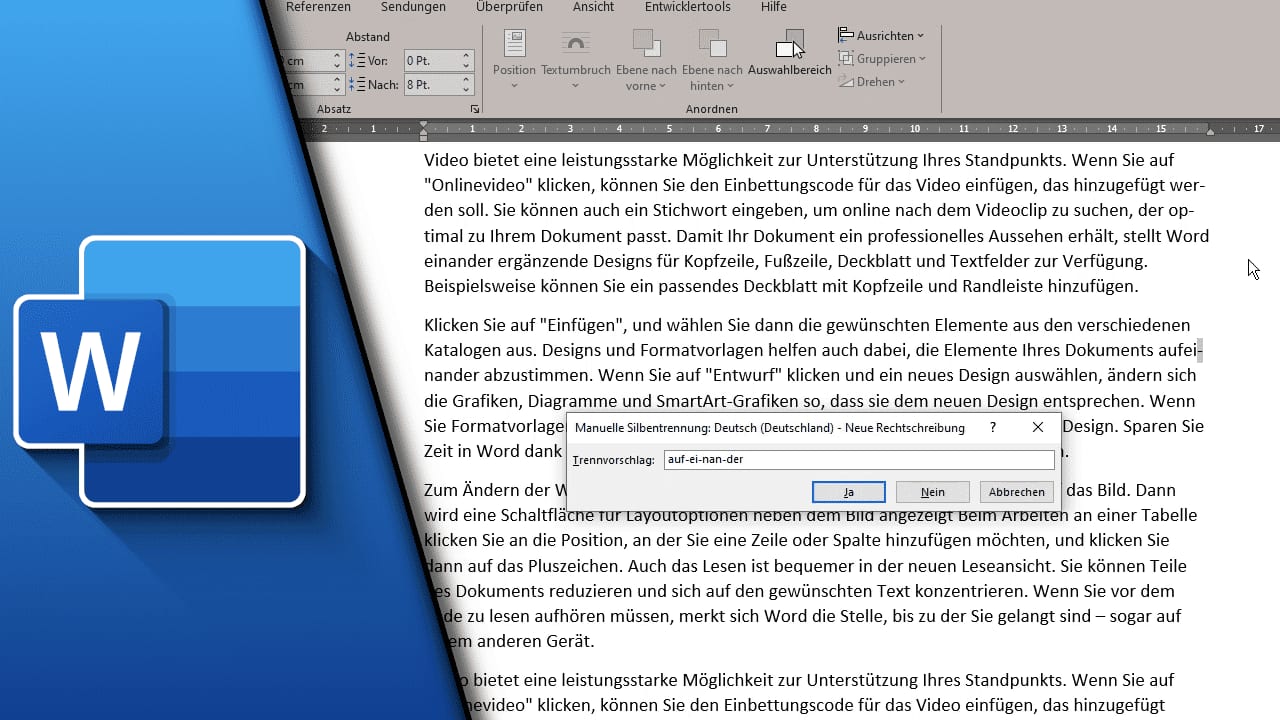Expand the Absatz dialog launcher
This screenshot has height=720, width=1280.
tap(475, 109)
